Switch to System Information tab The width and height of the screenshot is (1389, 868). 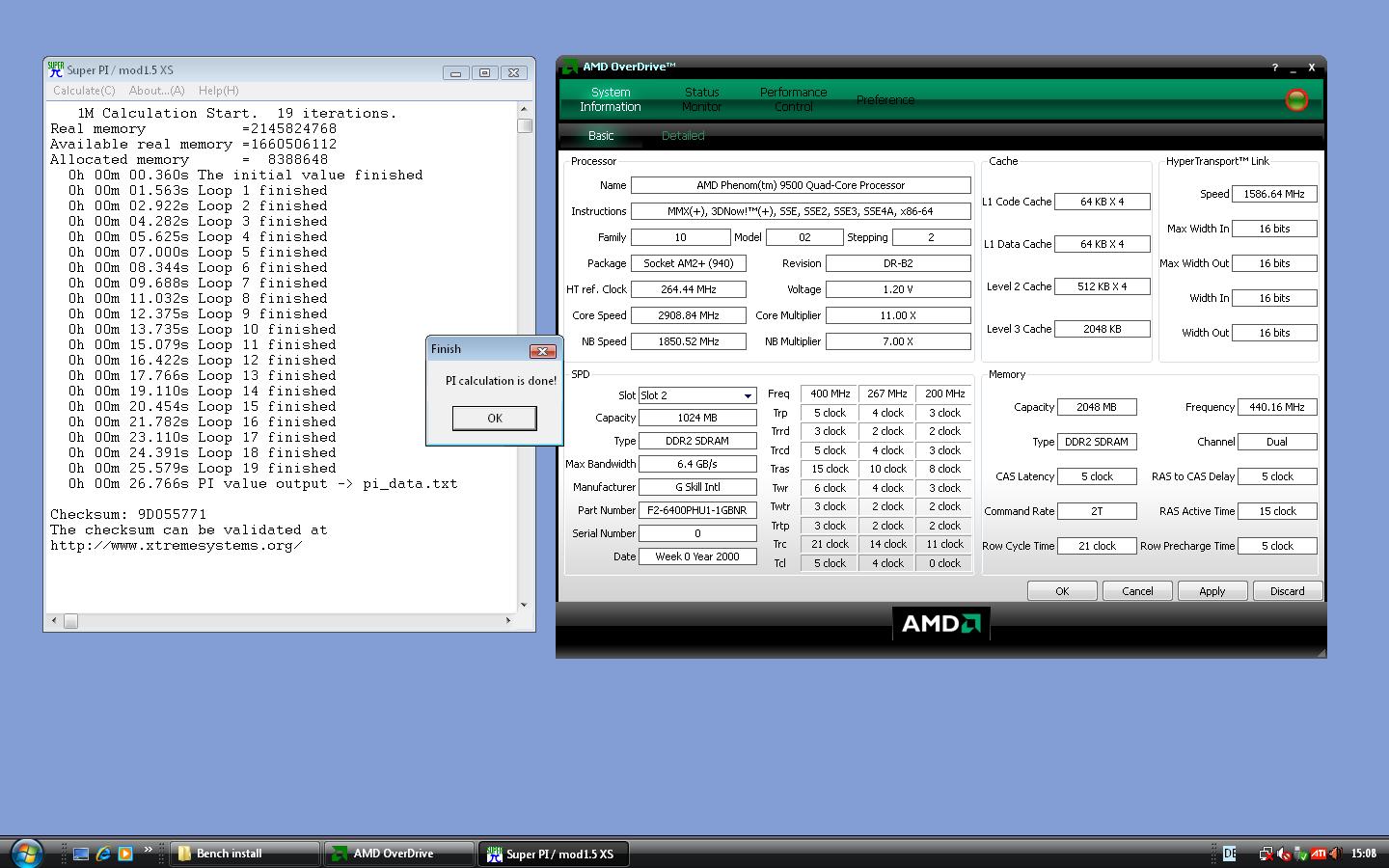point(610,99)
